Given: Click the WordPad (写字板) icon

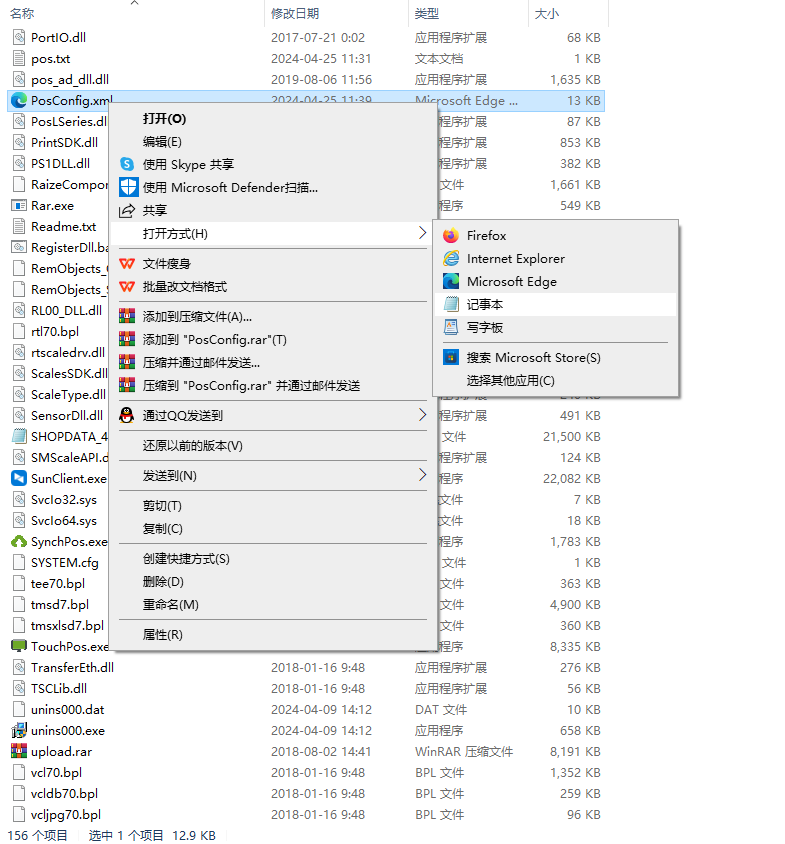Looking at the screenshot, I should click(451, 327).
